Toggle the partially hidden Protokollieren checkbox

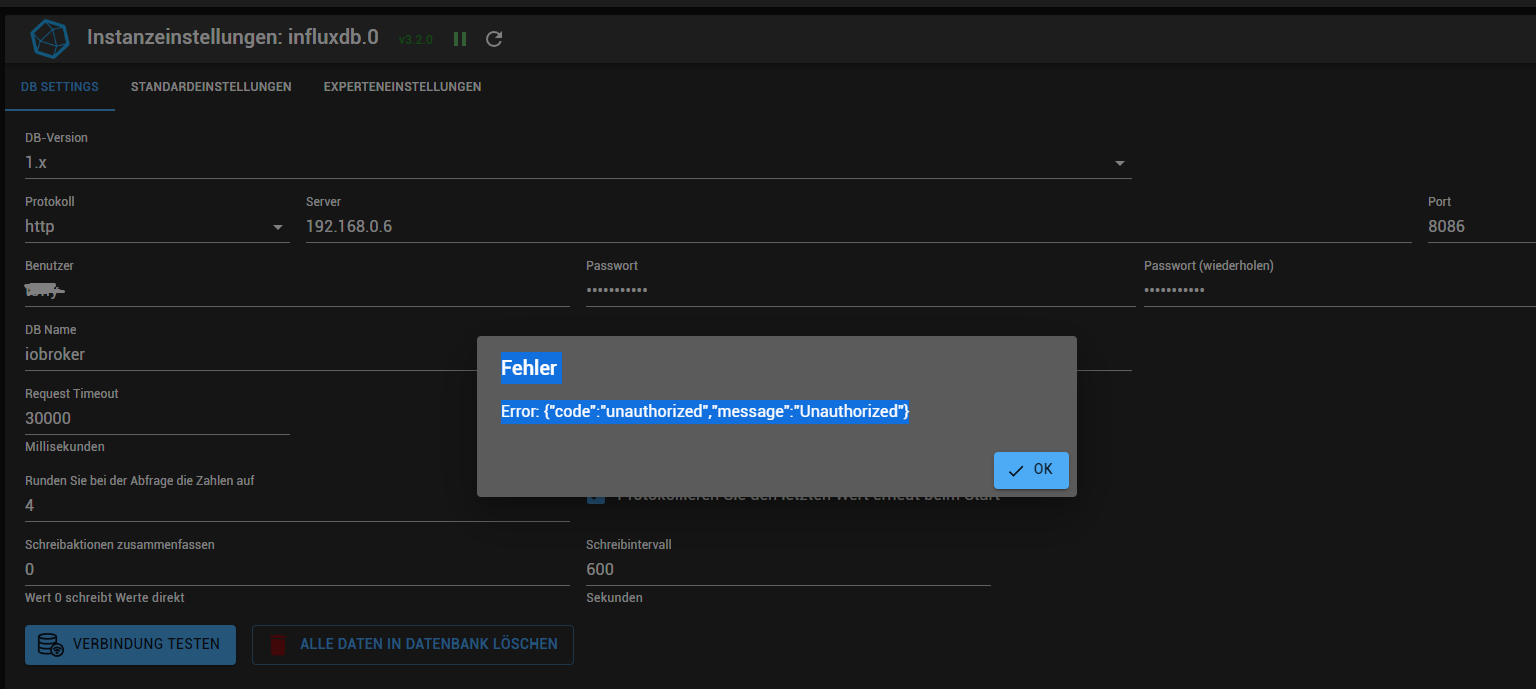click(596, 497)
